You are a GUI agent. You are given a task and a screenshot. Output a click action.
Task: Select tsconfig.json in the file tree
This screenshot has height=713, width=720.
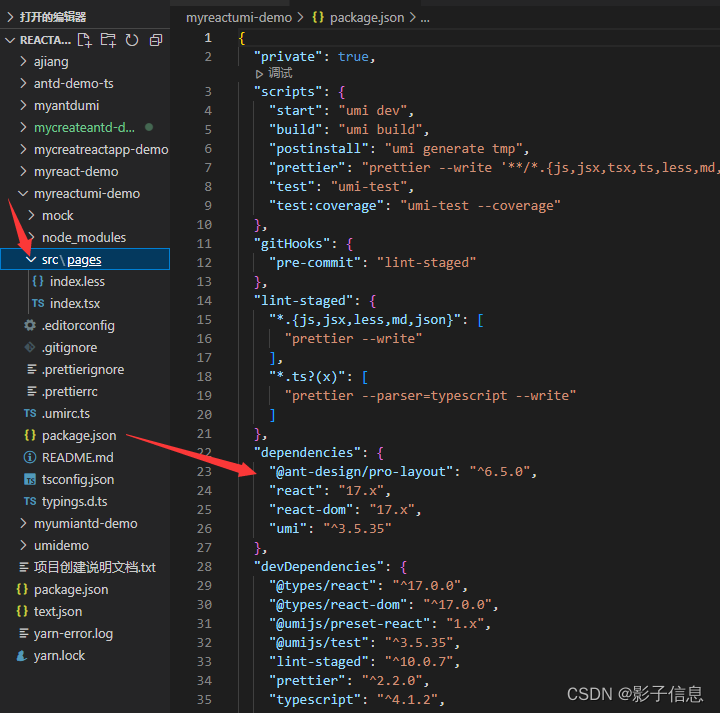[77, 480]
